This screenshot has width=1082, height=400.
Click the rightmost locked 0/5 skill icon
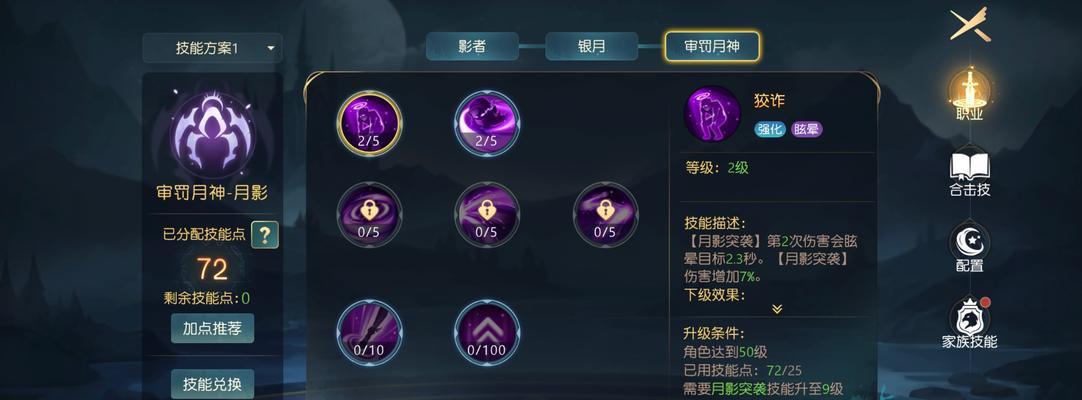(605, 214)
